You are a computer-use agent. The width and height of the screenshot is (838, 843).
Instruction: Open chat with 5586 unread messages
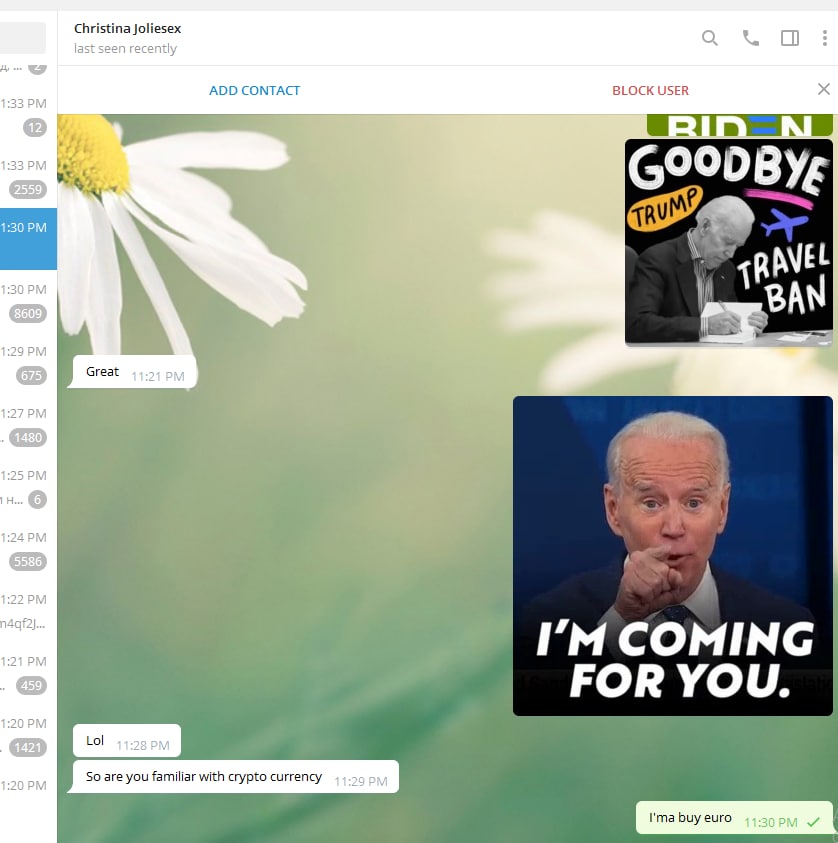(x=28, y=549)
